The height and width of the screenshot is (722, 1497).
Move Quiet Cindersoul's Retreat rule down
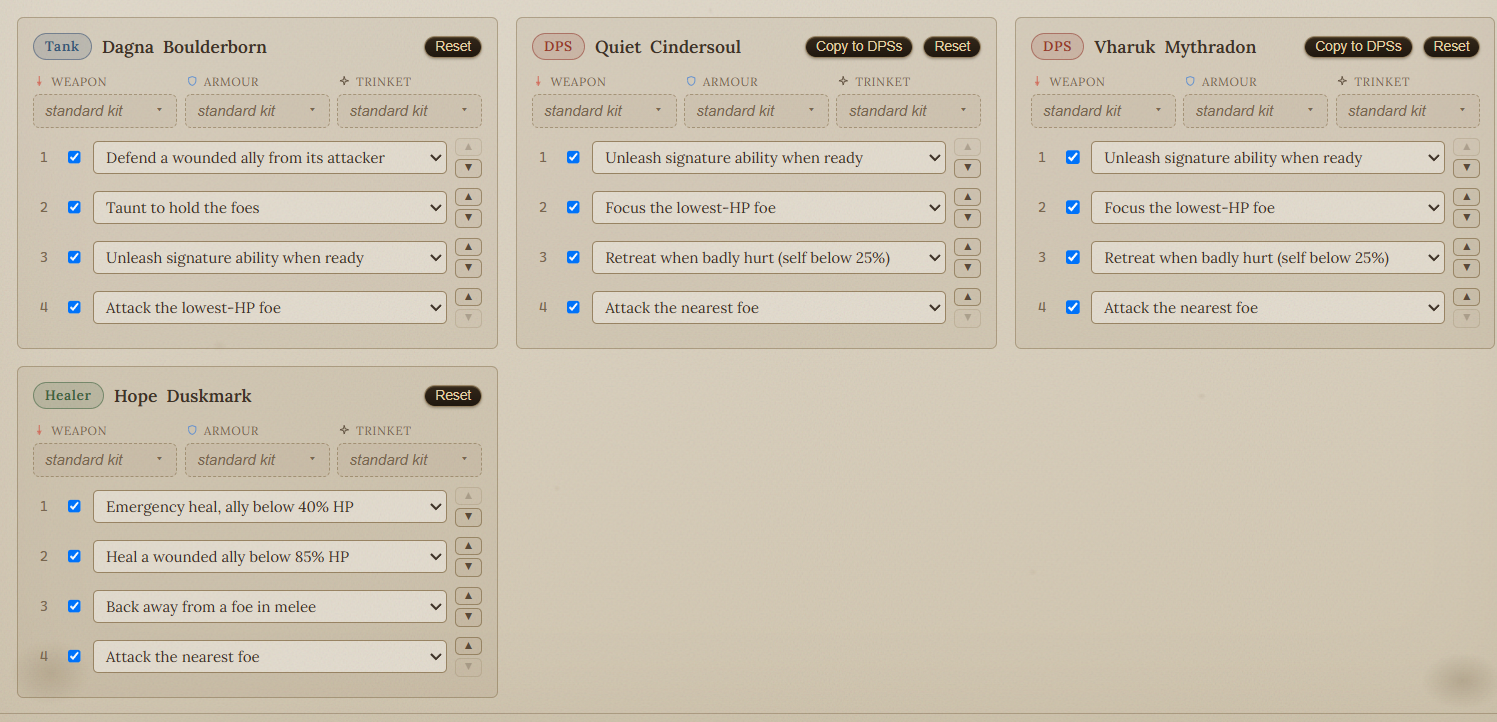tap(967, 268)
